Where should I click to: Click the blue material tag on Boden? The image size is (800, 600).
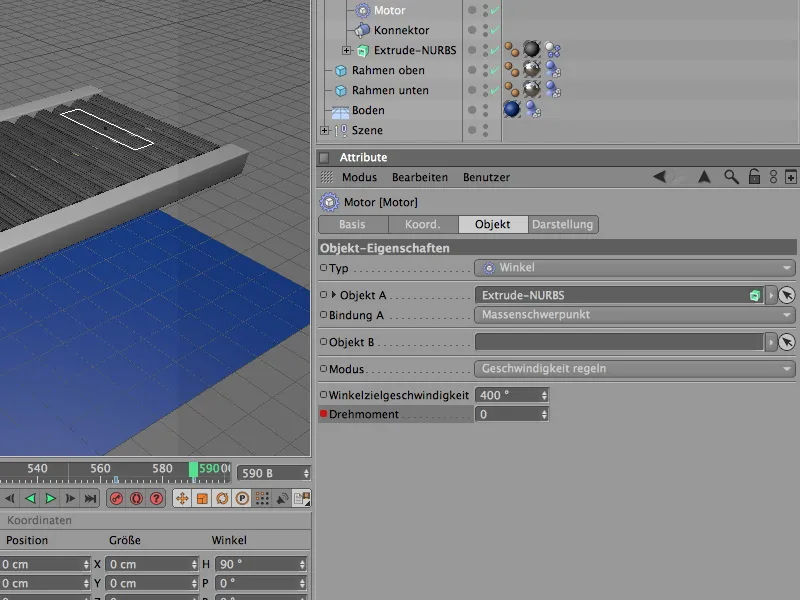coord(512,109)
